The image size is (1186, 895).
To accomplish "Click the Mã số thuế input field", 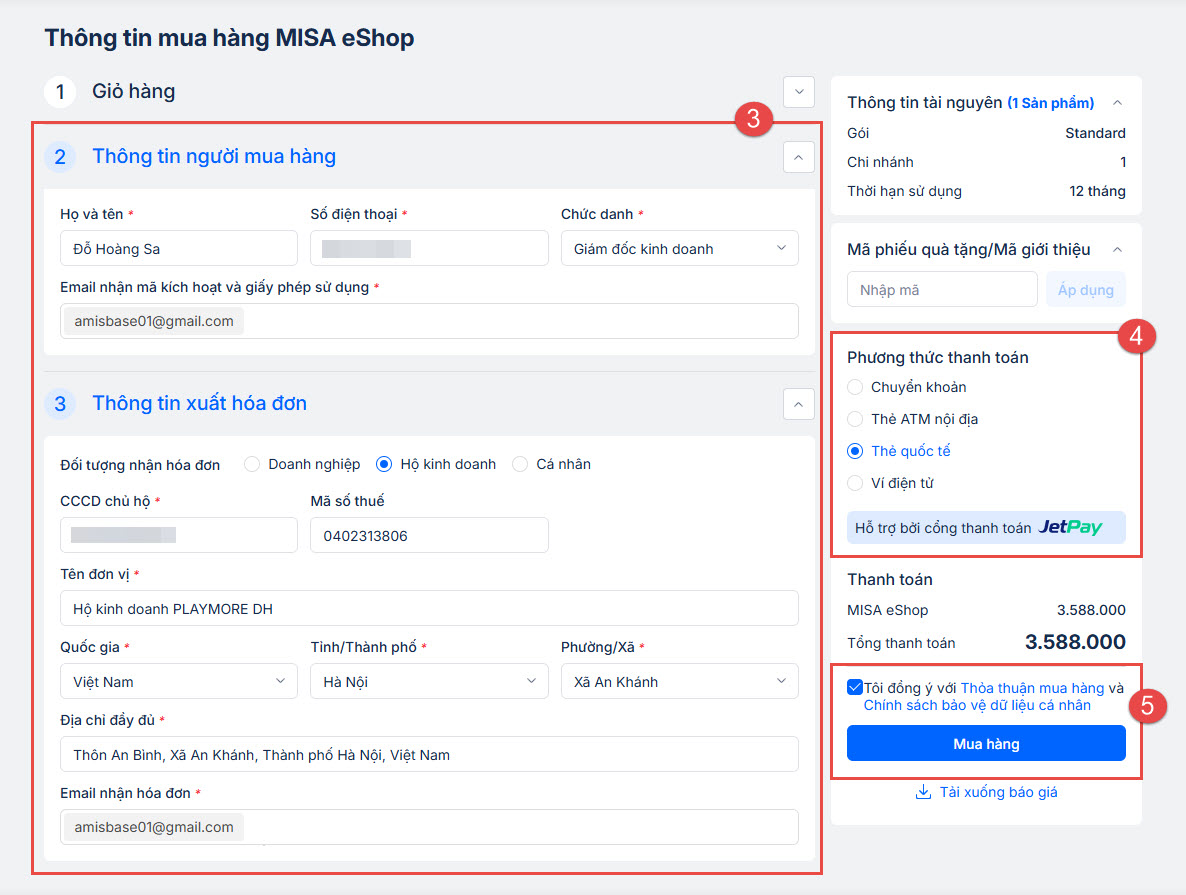I will coord(429,536).
